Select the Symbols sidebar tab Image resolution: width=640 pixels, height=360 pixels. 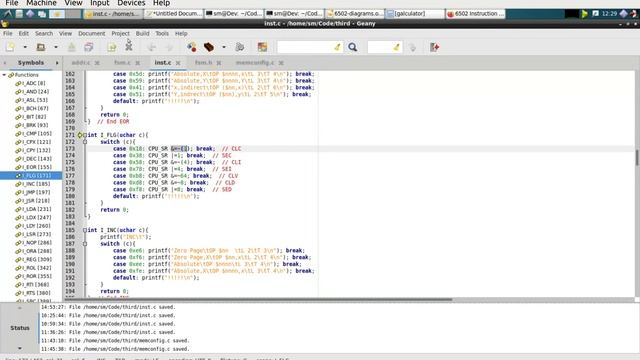coord(31,62)
